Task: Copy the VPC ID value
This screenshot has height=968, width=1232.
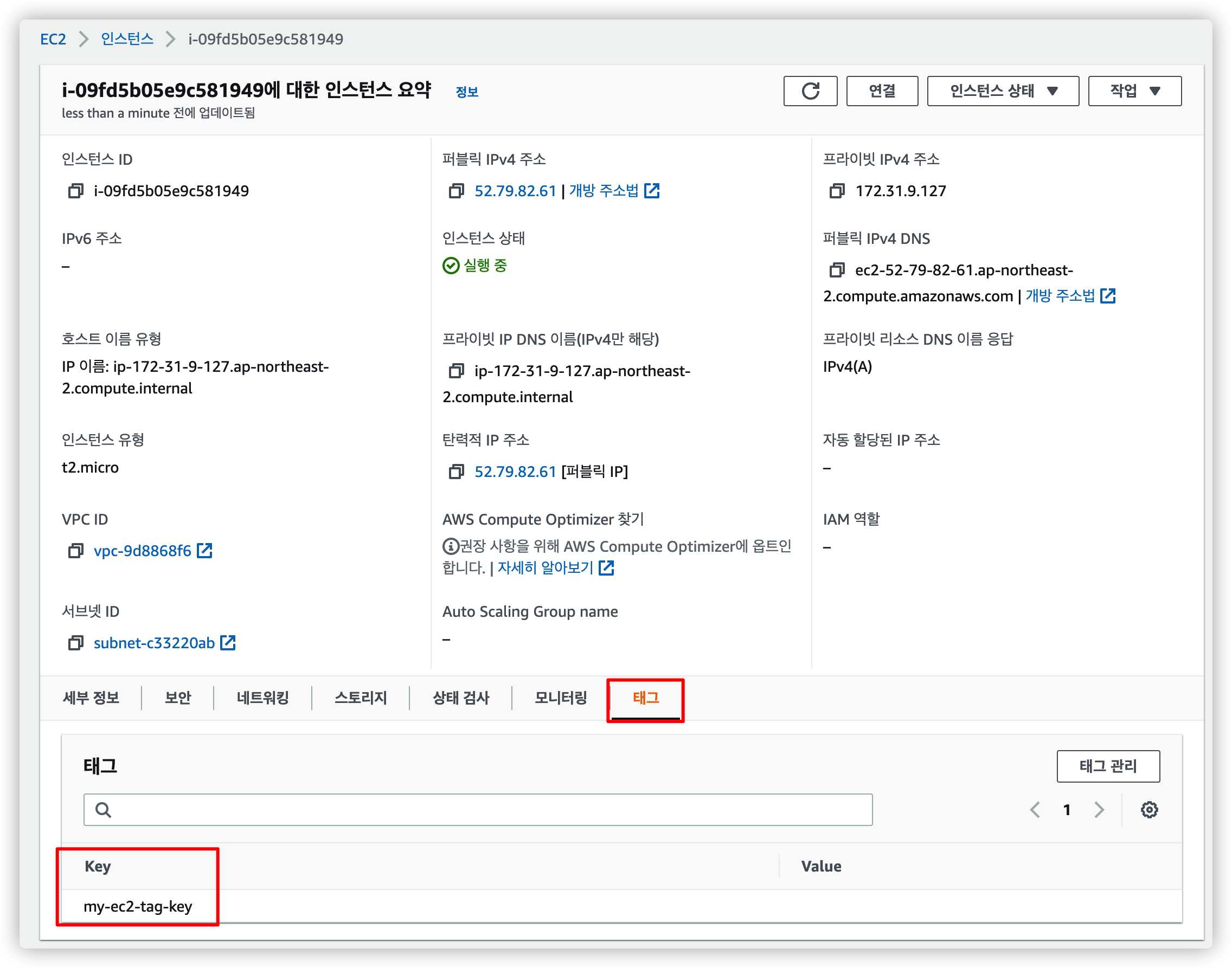Action: [75, 551]
